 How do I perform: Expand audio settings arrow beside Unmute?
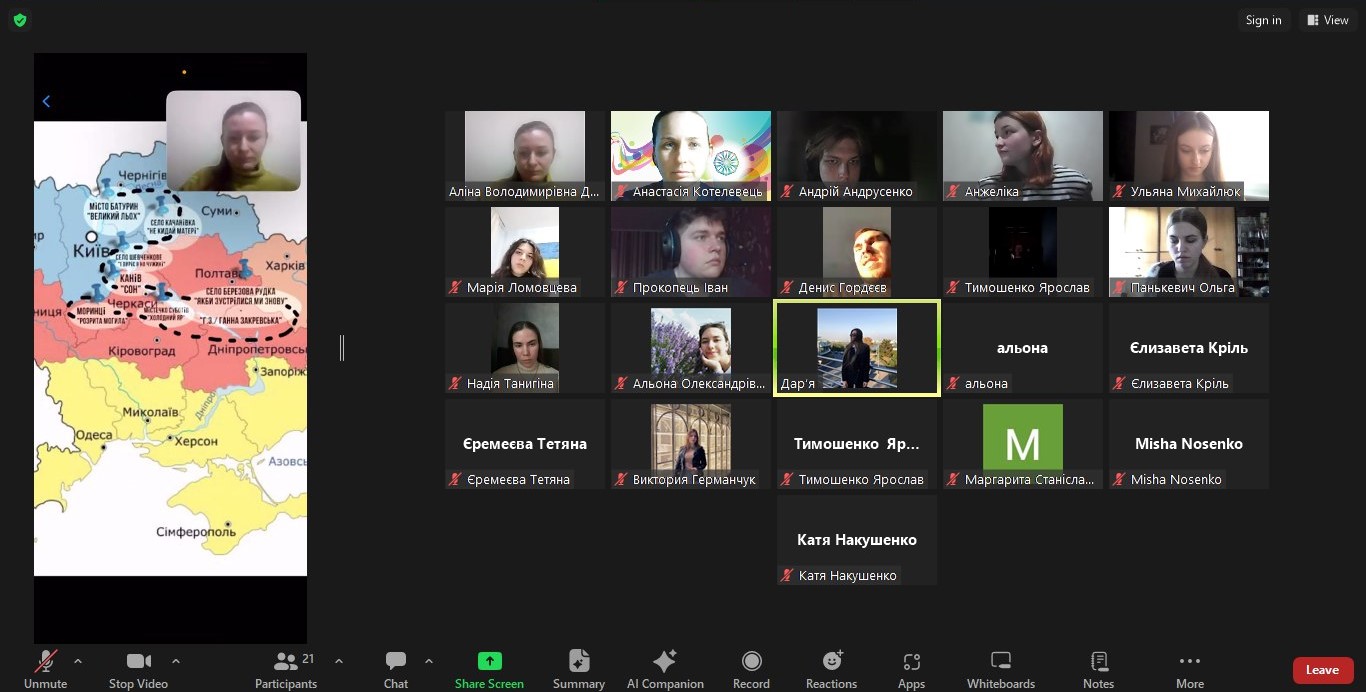78,661
